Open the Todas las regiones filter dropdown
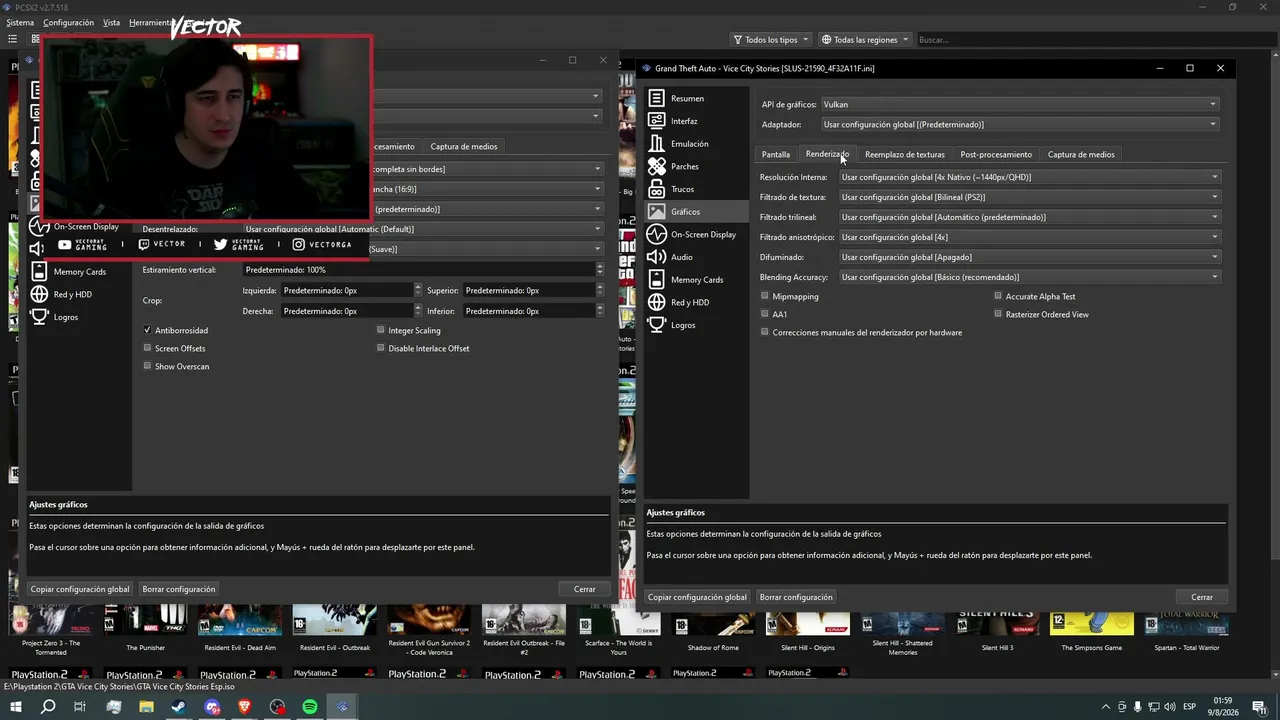 click(865, 40)
